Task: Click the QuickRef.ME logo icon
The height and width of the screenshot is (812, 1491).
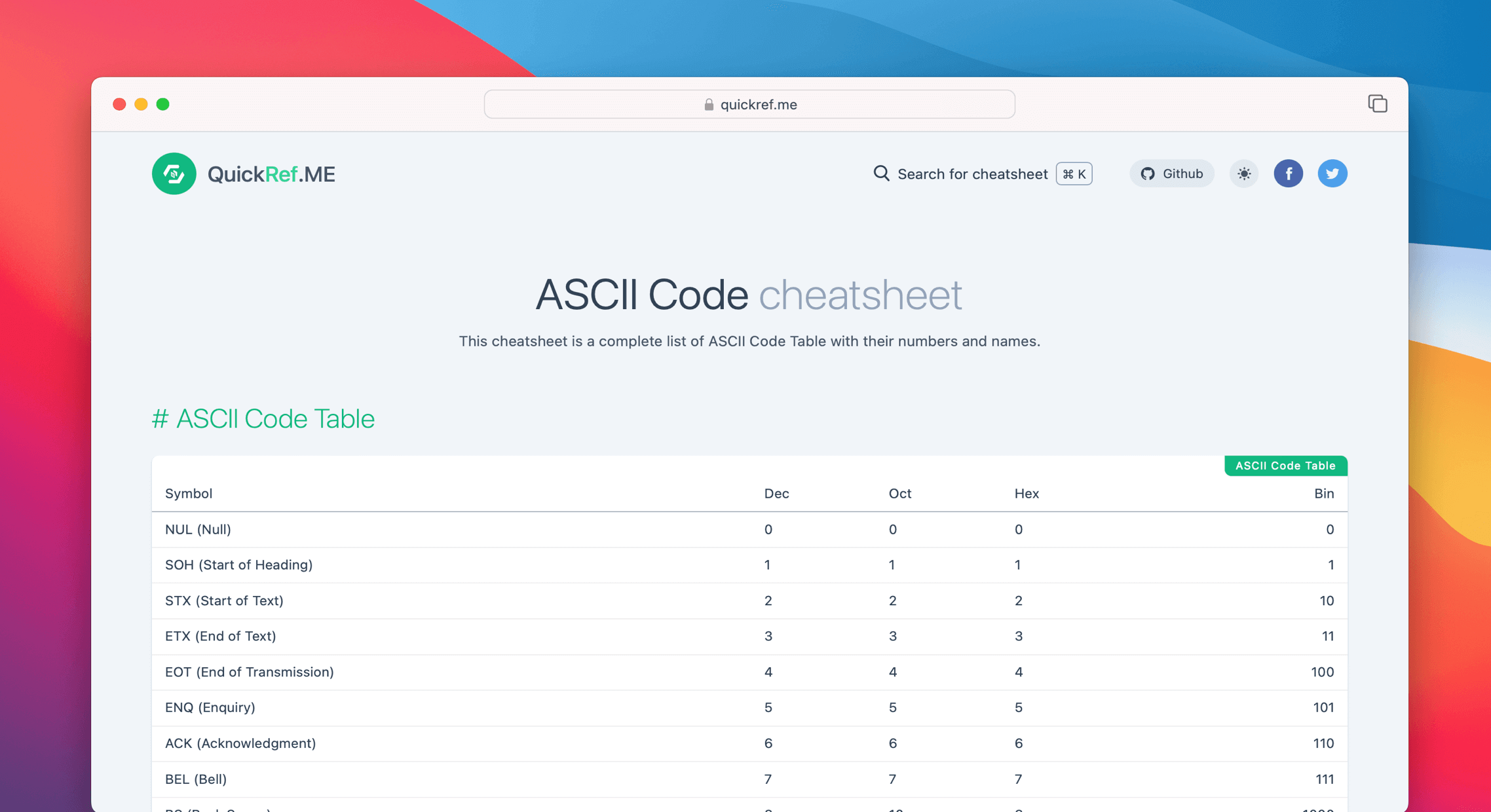Action: [174, 174]
